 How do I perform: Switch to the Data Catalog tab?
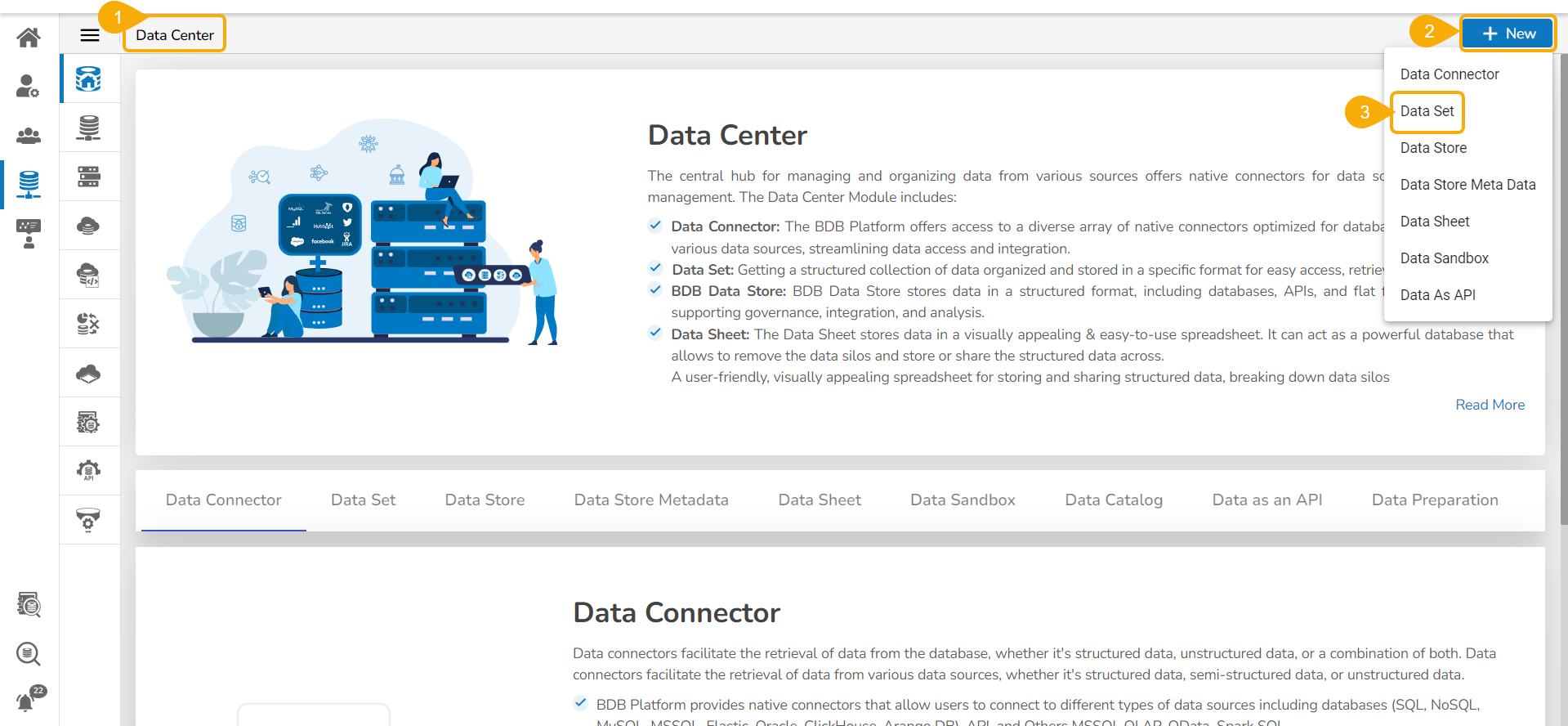point(1114,500)
